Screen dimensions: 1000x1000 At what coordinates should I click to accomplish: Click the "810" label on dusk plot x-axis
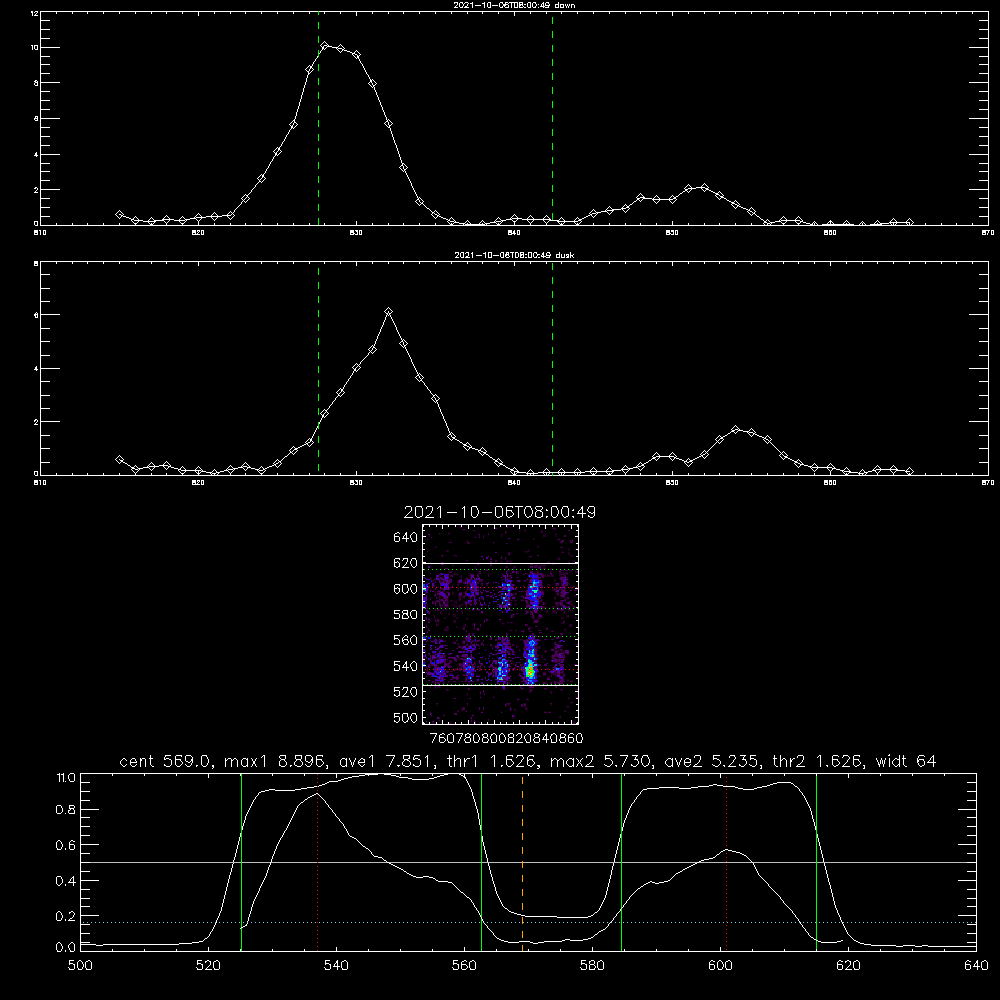(40, 483)
